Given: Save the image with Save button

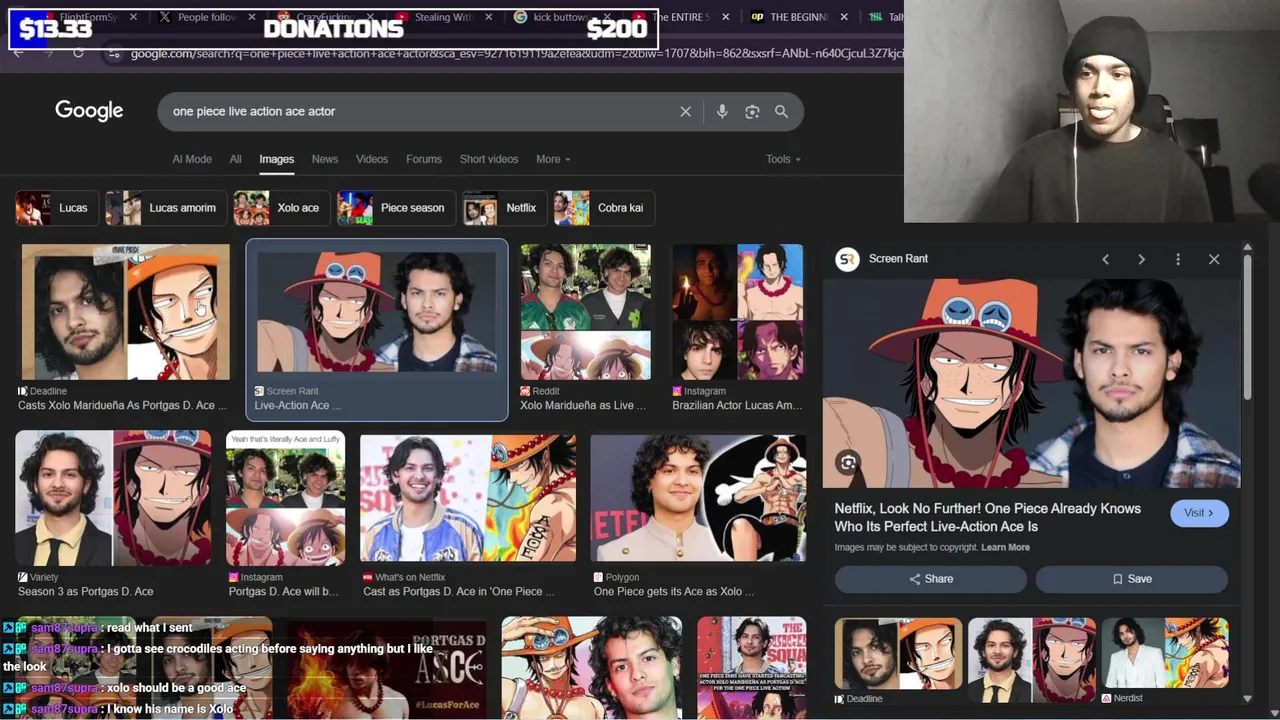Looking at the screenshot, I should [x=1131, y=579].
